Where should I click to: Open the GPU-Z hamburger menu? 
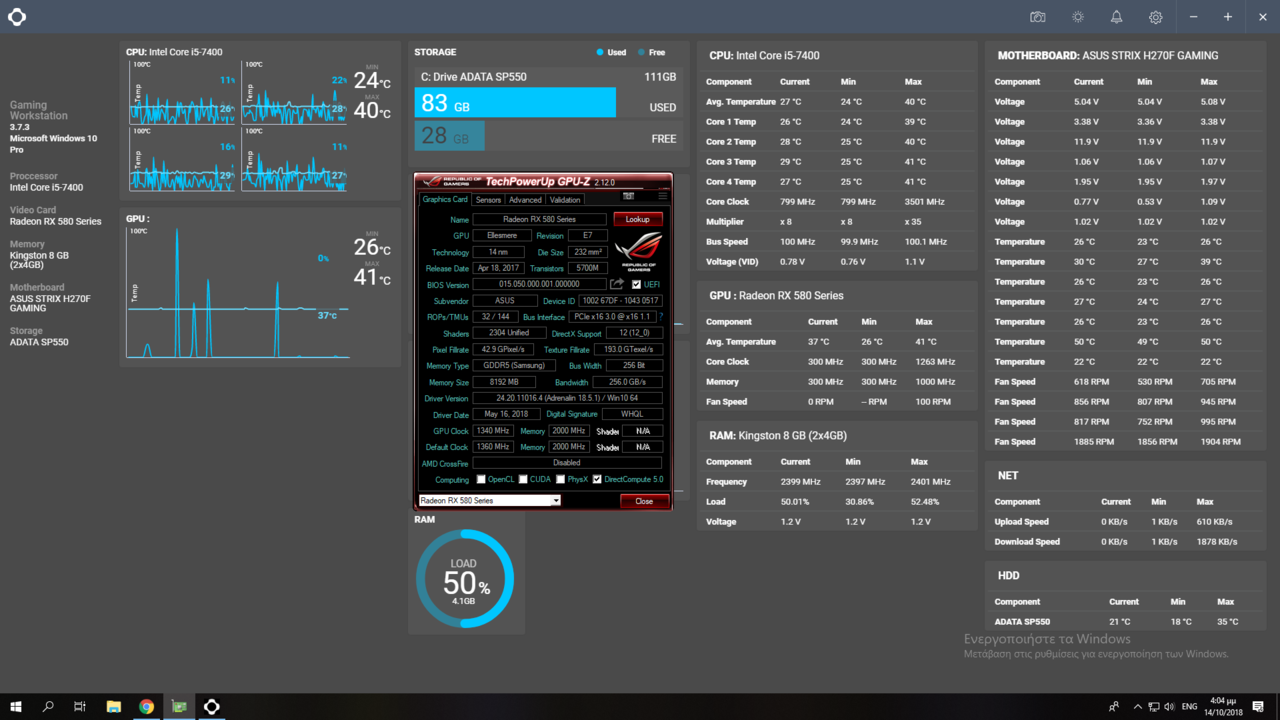point(662,196)
